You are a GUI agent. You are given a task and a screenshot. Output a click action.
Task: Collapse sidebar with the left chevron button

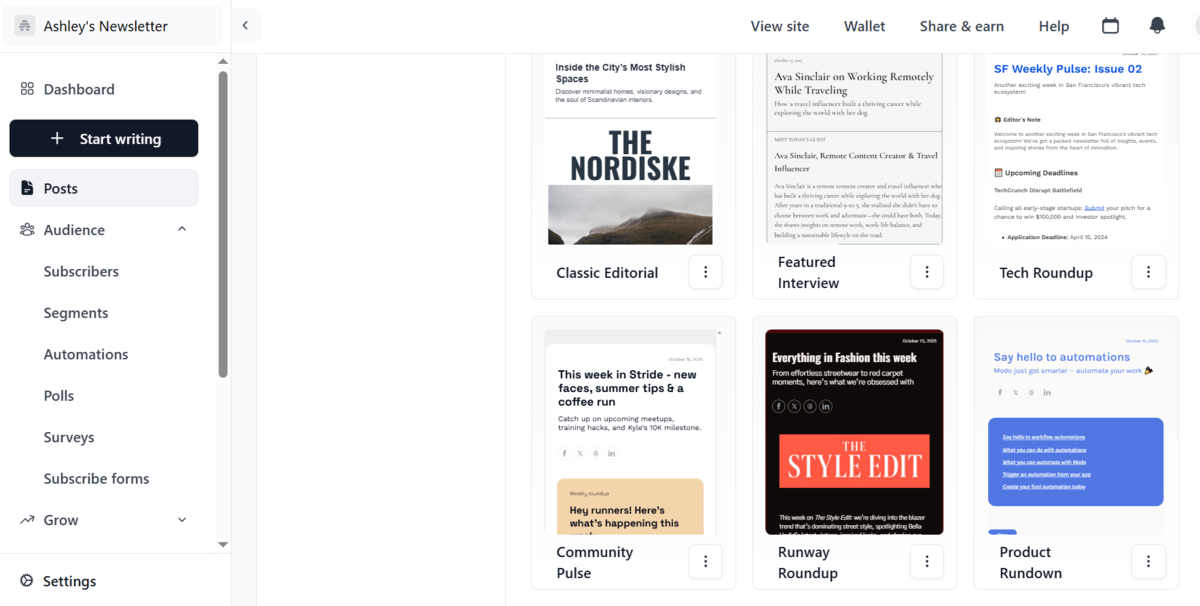tap(245, 26)
